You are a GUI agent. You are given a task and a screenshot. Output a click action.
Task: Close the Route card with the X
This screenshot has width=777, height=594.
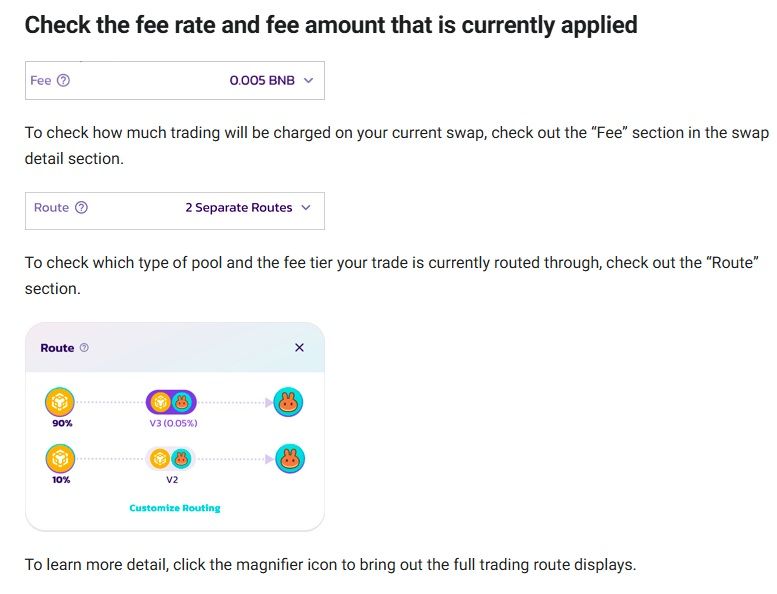(x=299, y=348)
